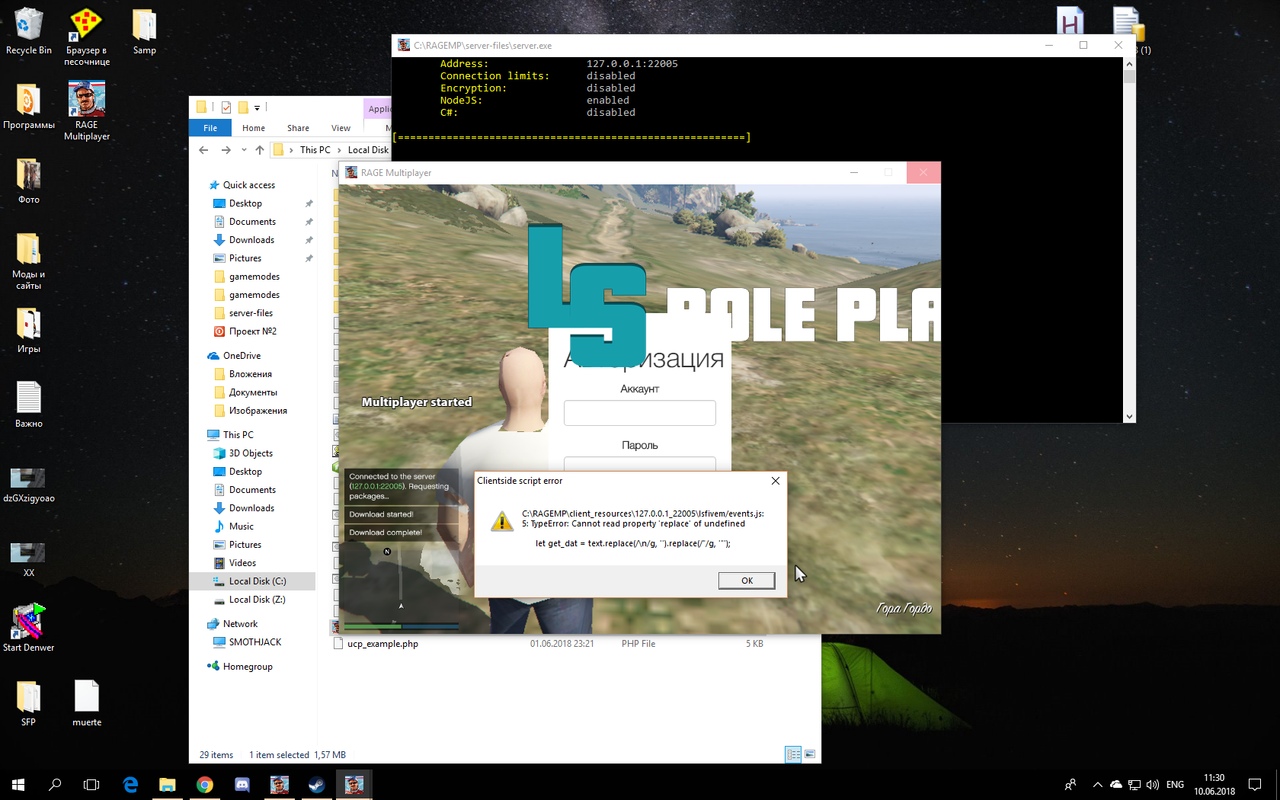Open dzGXzigyoao desktop icon
The image size is (1280, 800).
[x=29, y=485]
